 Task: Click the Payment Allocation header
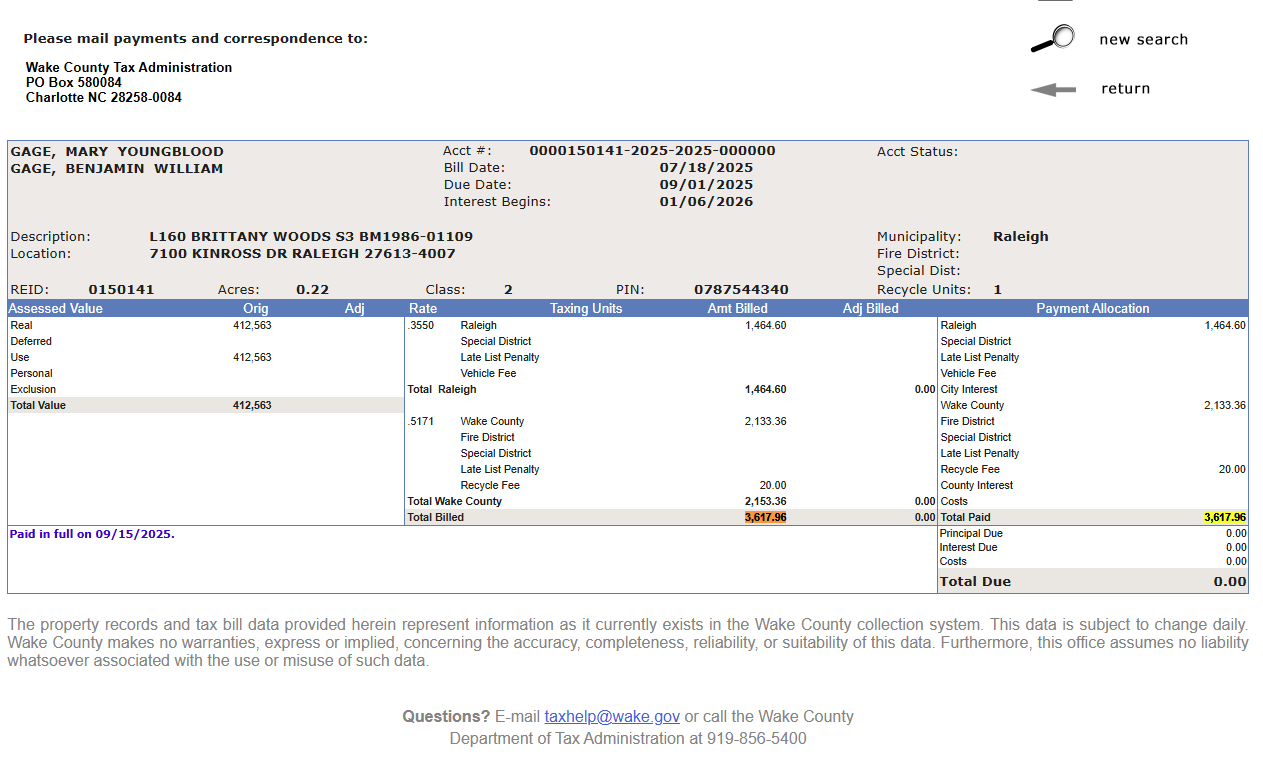[x=1092, y=309]
